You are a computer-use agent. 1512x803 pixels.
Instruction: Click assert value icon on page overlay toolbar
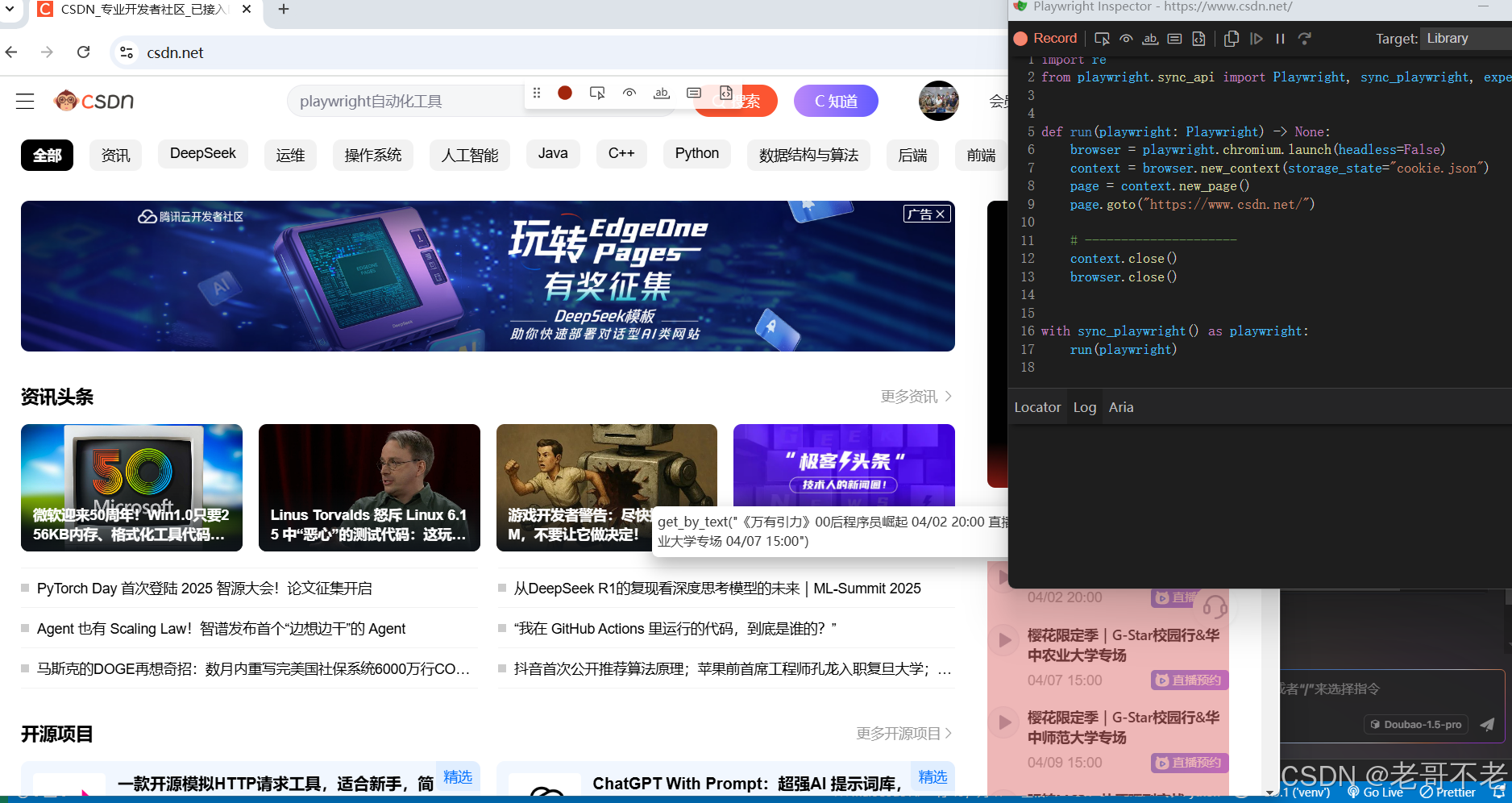pos(694,93)
